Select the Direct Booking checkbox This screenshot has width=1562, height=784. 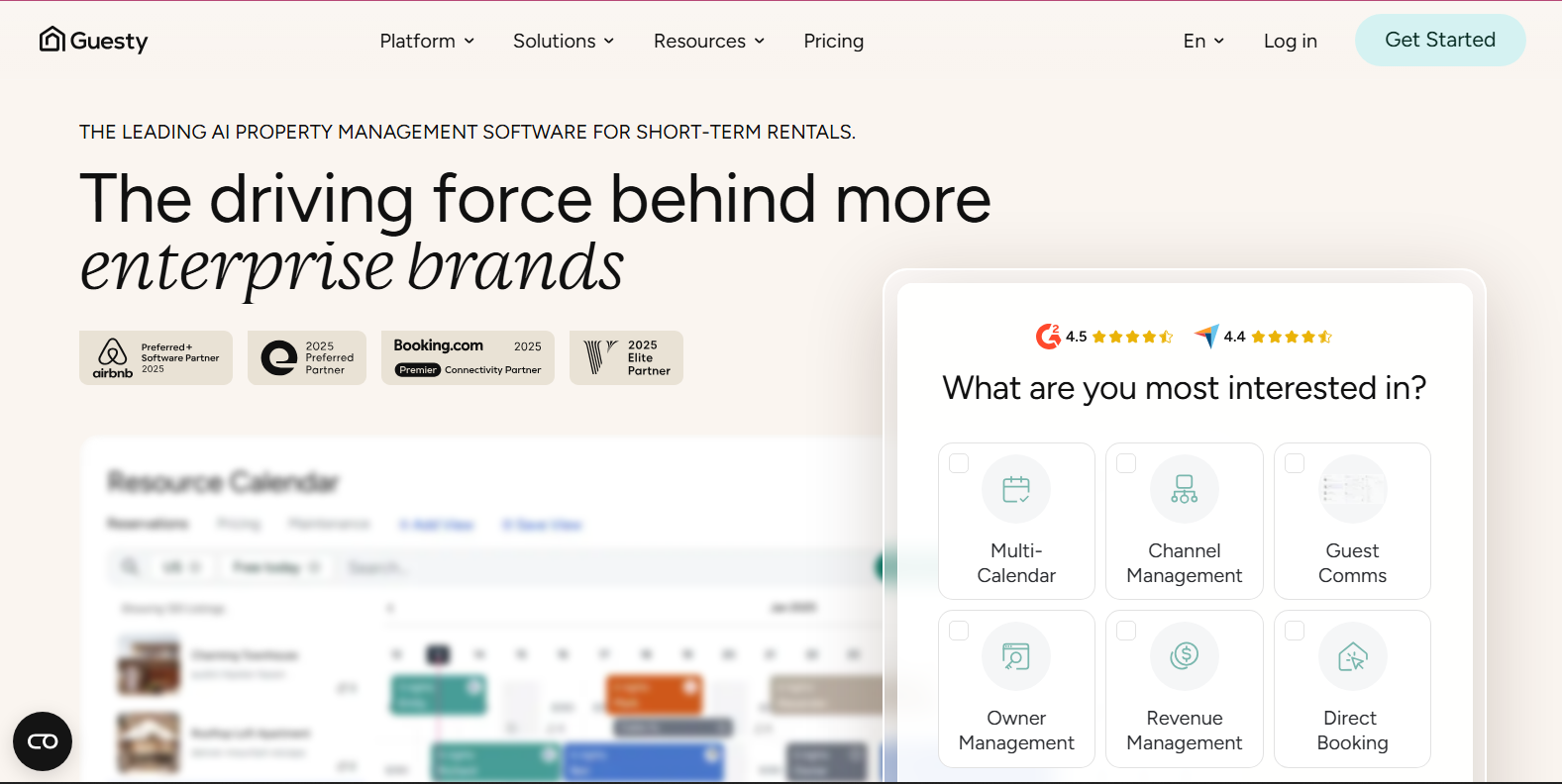tap(1295, 631)
